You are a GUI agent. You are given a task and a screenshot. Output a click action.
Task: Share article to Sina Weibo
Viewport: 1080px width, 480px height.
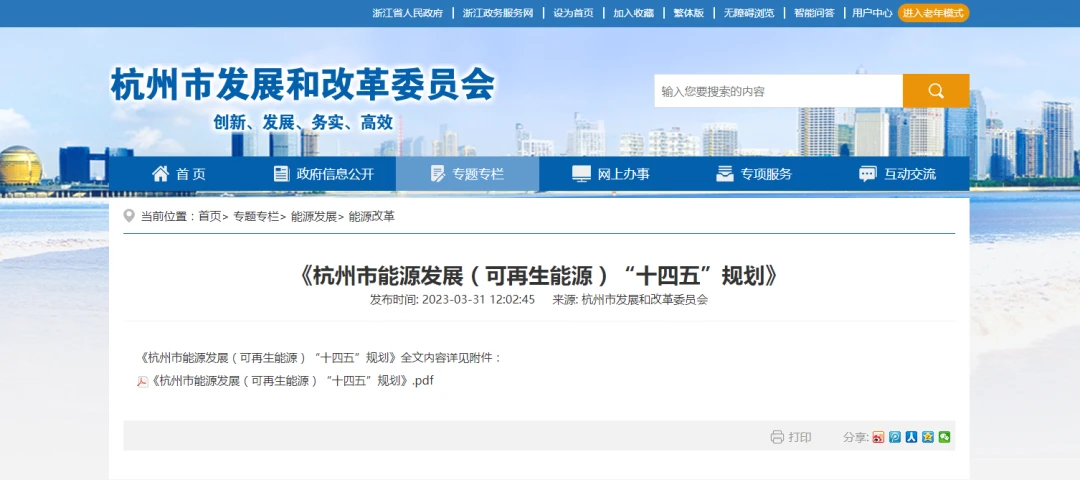878,437
